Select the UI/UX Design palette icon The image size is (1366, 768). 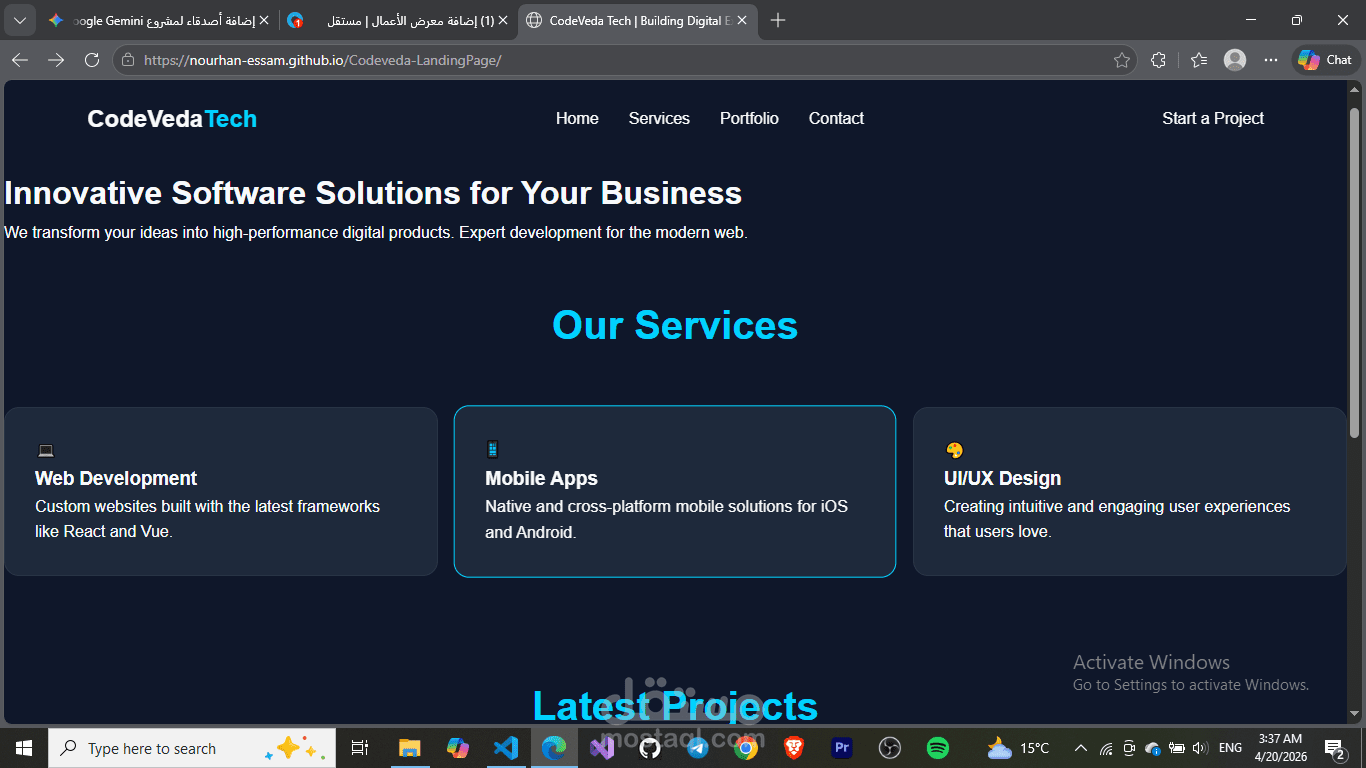954,450
